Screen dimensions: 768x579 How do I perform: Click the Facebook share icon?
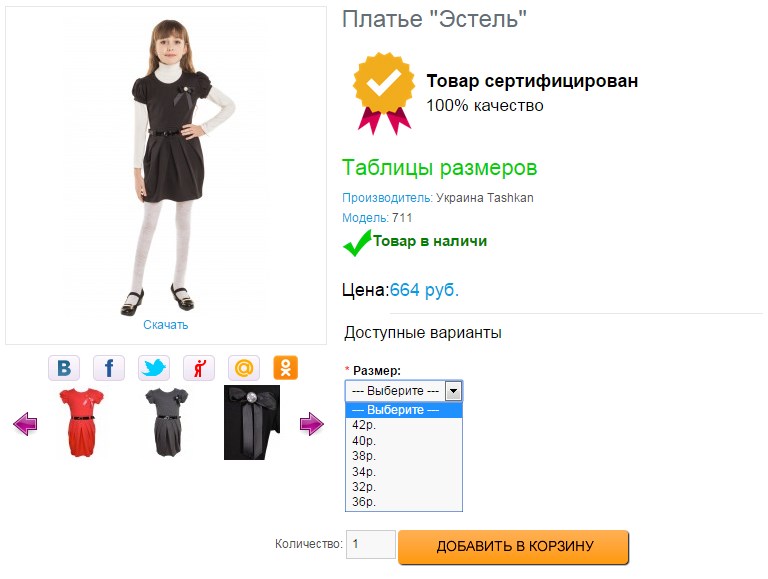109,368
